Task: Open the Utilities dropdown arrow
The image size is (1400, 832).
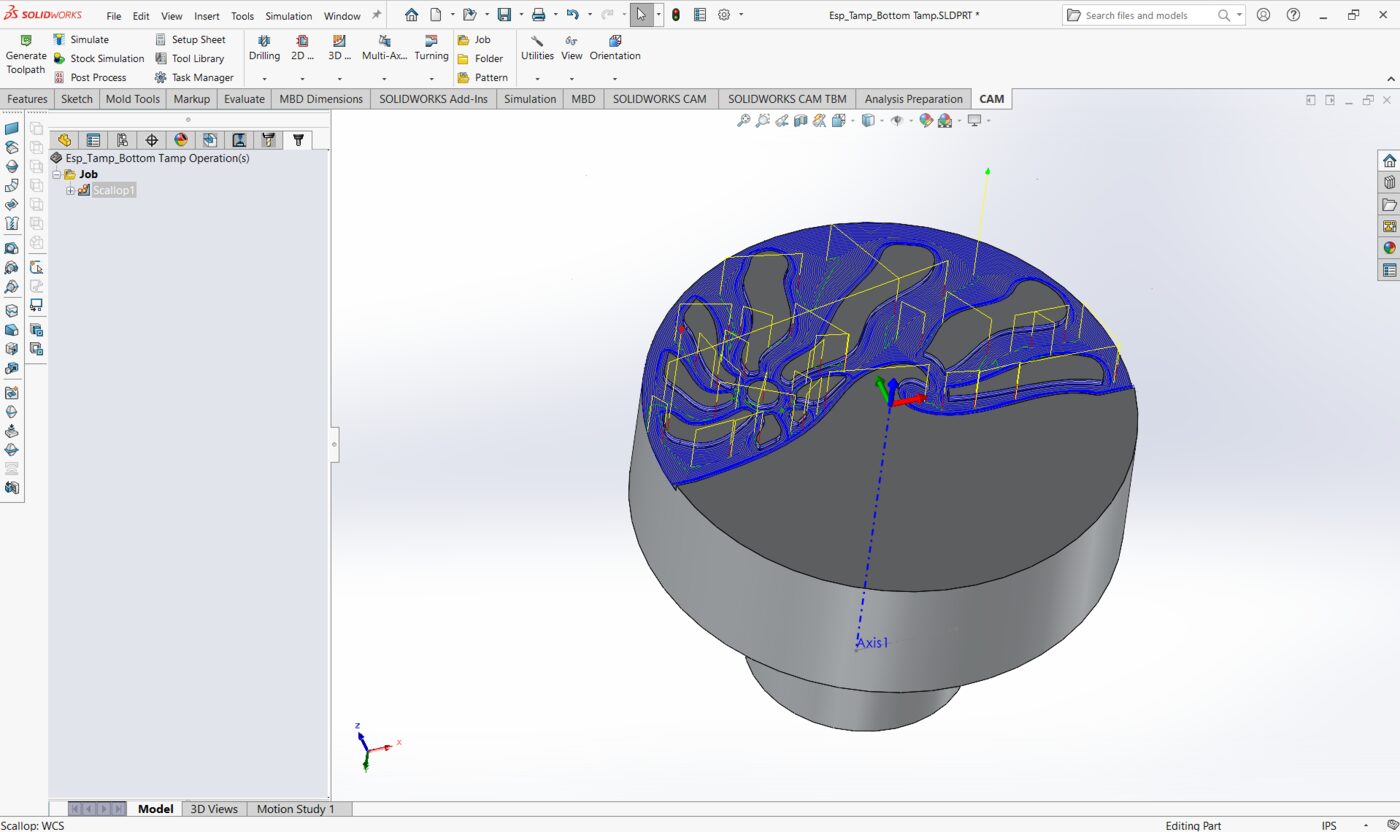Action: click(537, 78)
